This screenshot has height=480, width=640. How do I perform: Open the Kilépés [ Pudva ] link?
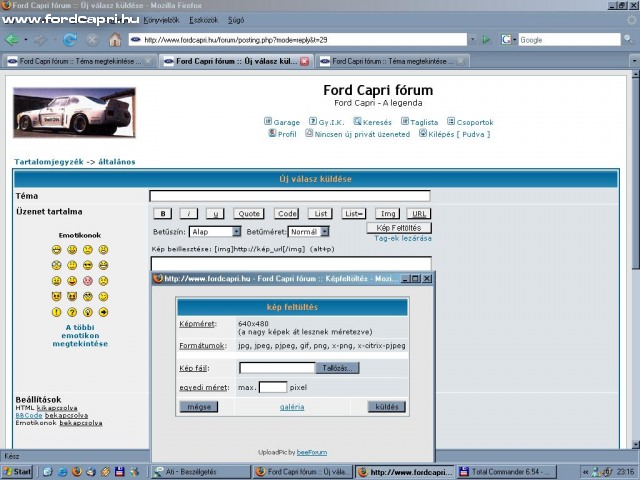click(x=455, y=134)
